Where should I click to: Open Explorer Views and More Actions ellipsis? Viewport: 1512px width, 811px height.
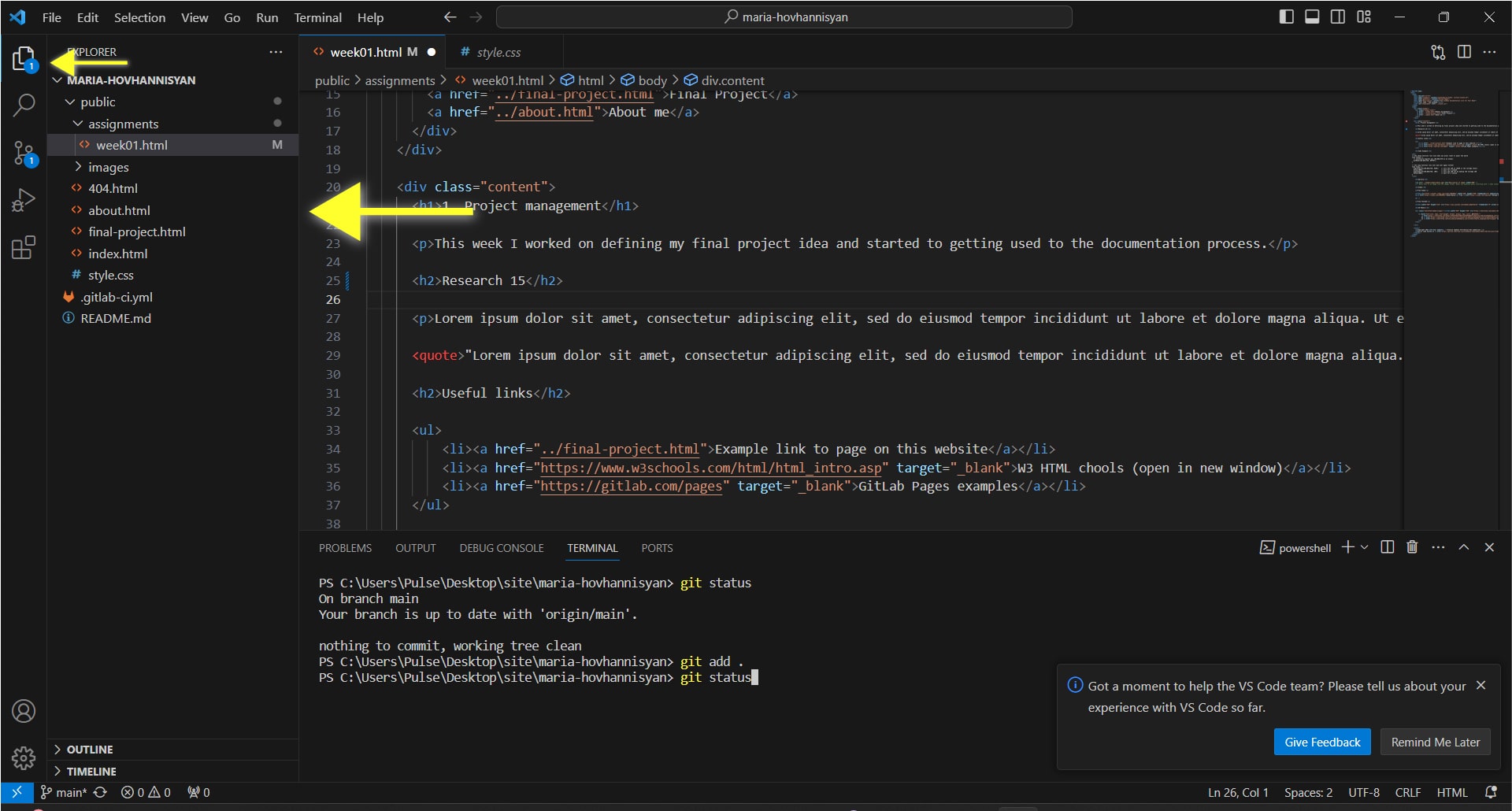click(x=276, y=52)
